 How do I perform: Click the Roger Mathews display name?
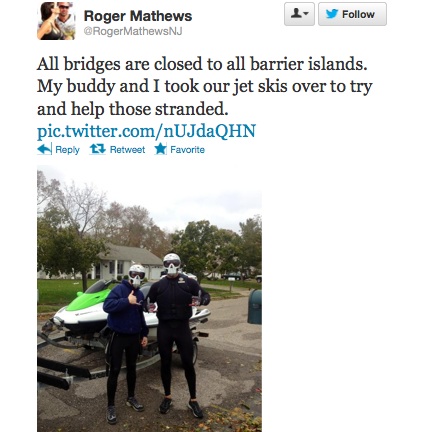point(138,16)
